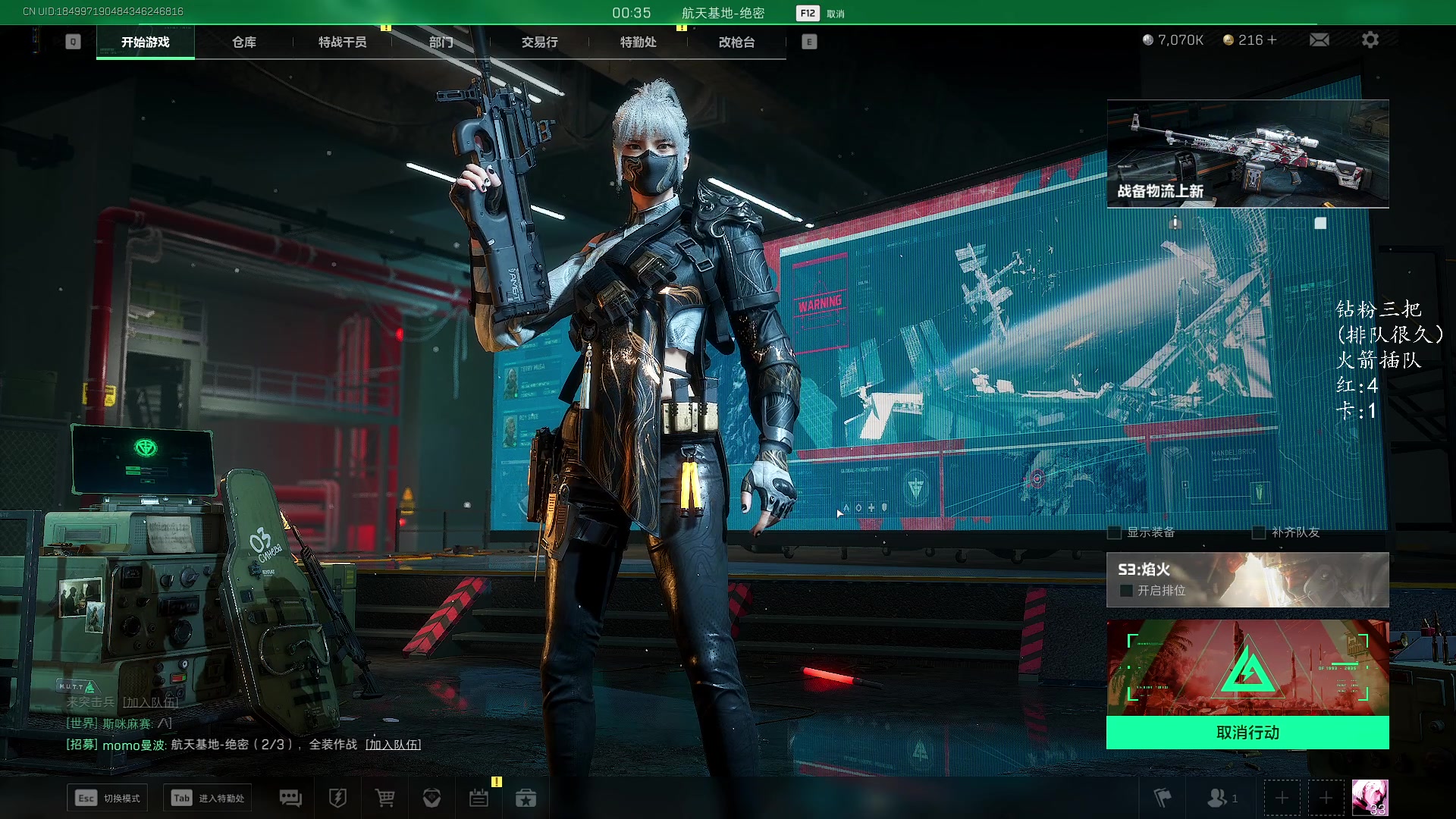Click the 00:35 matchmaking timer
1456x819 pixels.
pos(631,13)
